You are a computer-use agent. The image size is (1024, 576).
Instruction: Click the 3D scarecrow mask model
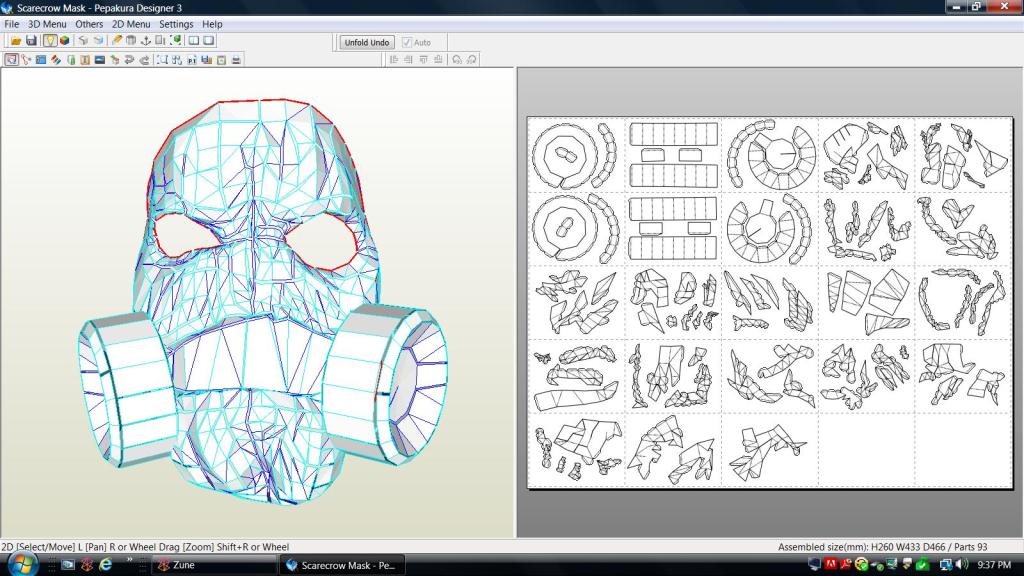[x=261, y=300]
